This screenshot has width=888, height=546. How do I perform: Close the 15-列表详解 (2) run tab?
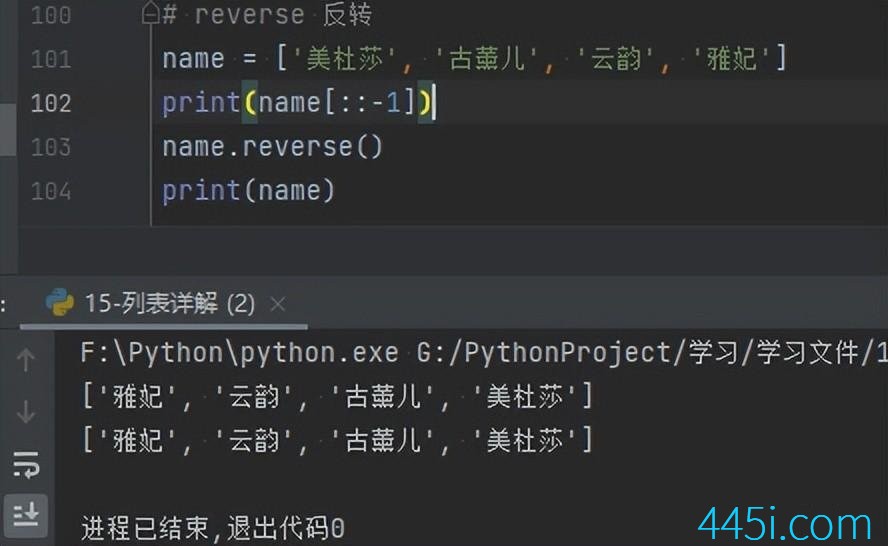(278, 304)
